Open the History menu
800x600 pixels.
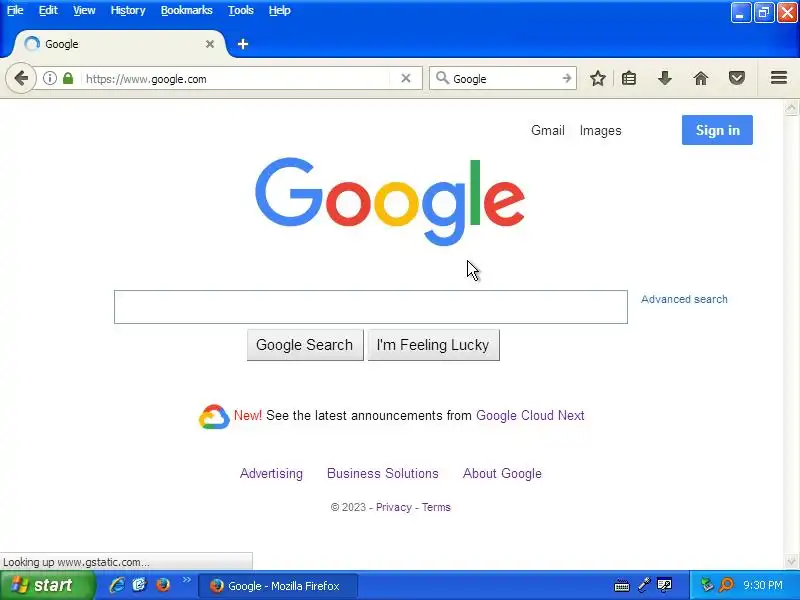[128, 10]
